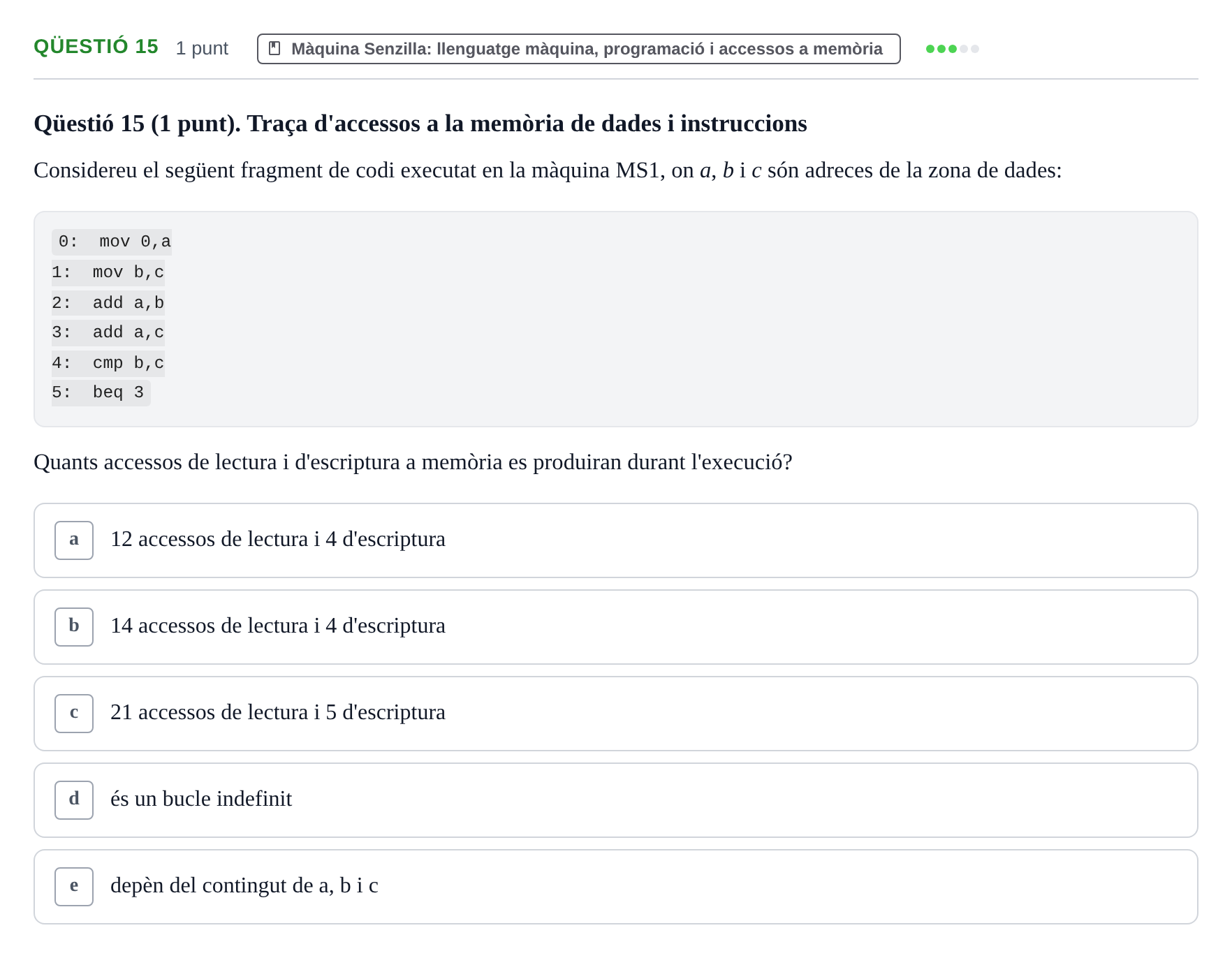Choose '21 accessos de lectura i 5 d'escriptura'
1232x958 pixels.
[x=616, y=714]
